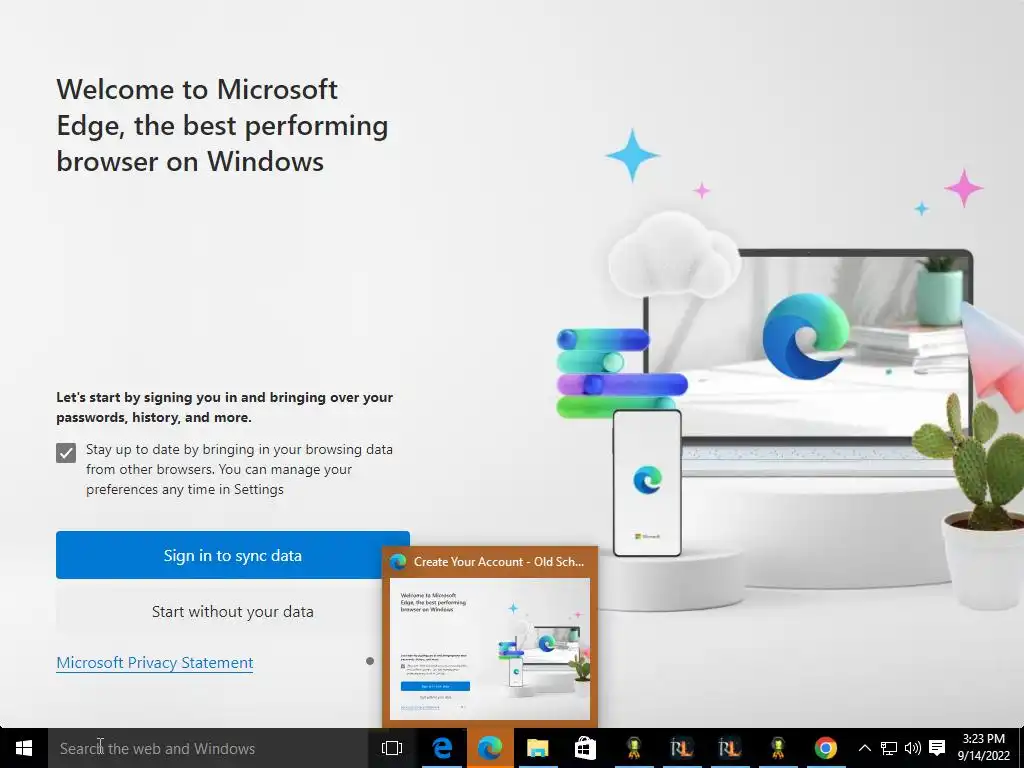Viewport: 1024px width, 768px height.
Task: Choose Start without your data
Action: (x=232, y=611)
